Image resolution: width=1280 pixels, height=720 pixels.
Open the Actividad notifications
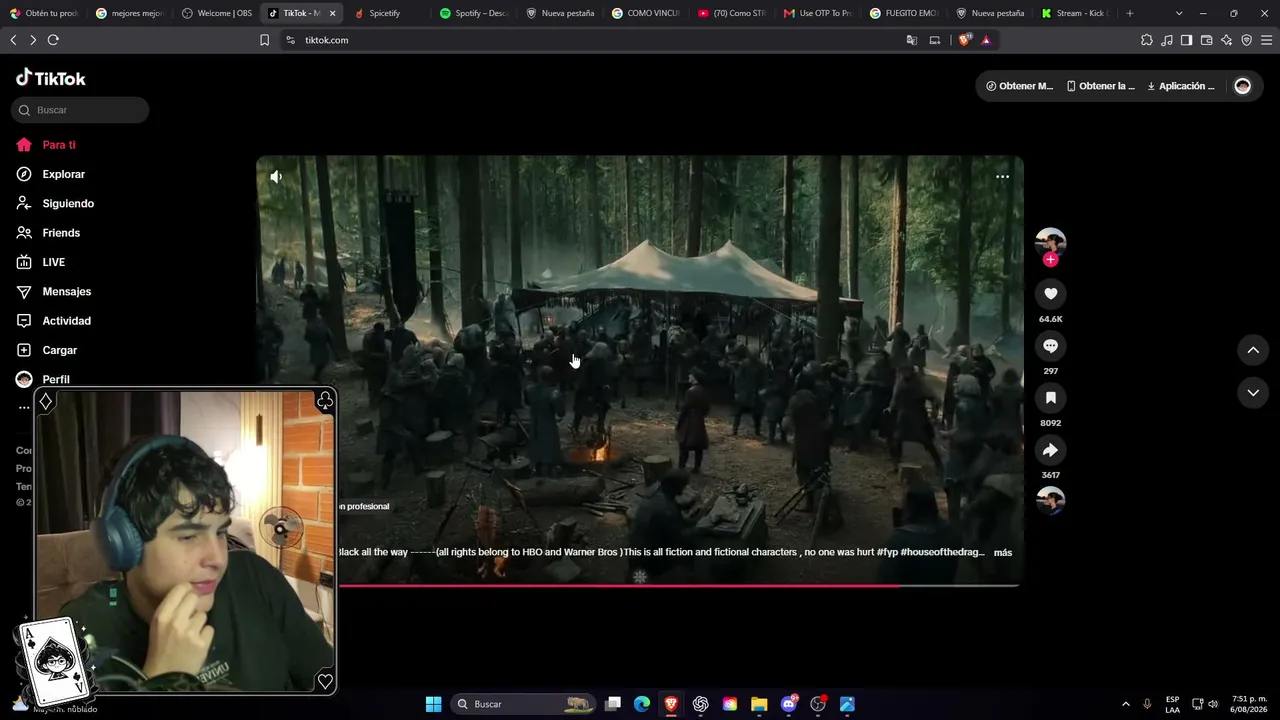(54, 321)
